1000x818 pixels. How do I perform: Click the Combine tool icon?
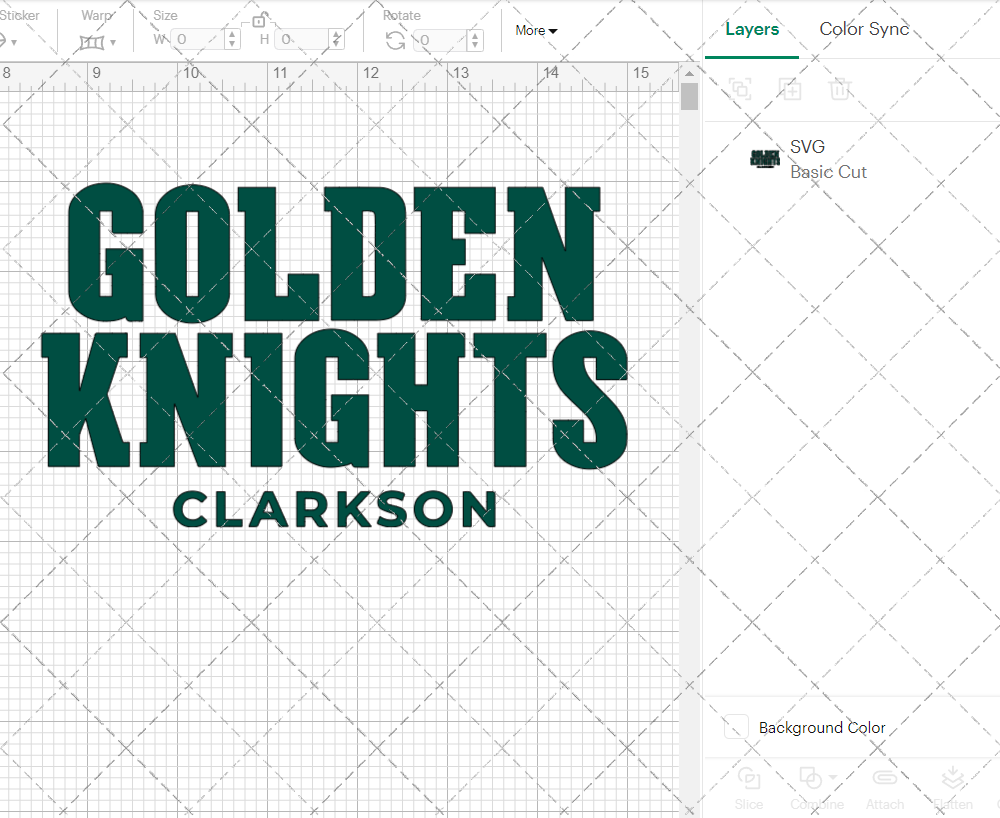click(808, 781)
